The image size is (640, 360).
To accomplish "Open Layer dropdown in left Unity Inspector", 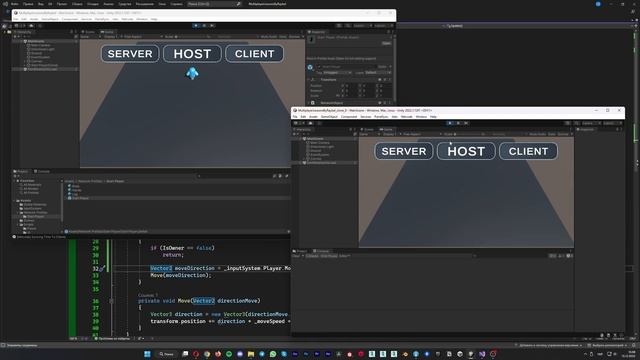I will click(378, 73).
